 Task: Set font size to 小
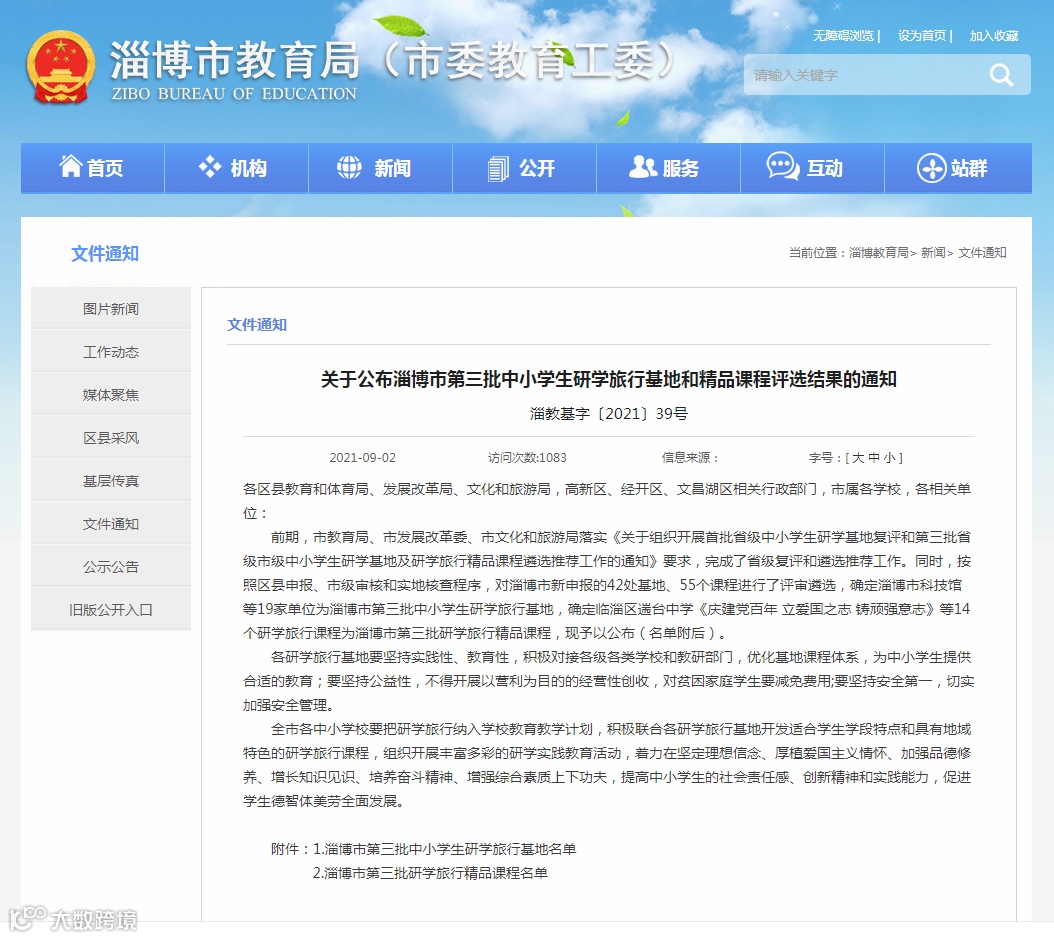click(889, 458)
